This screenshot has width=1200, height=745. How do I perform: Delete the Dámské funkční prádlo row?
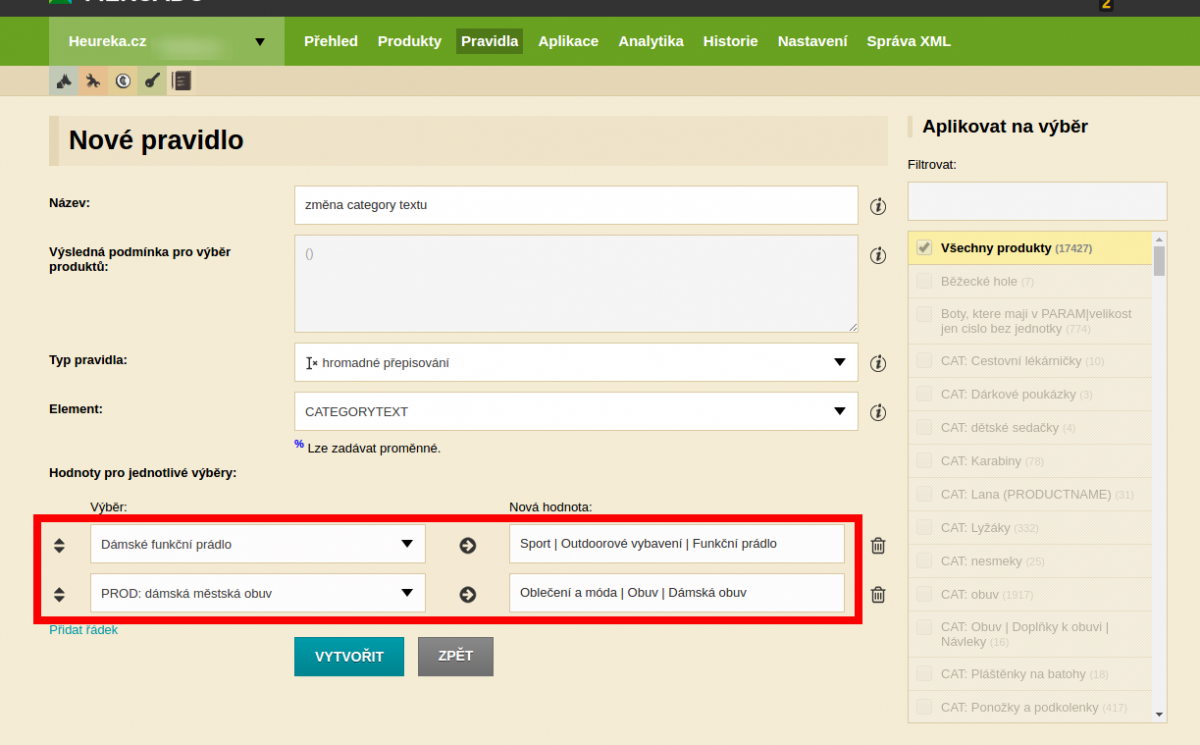tap(878, 545)
